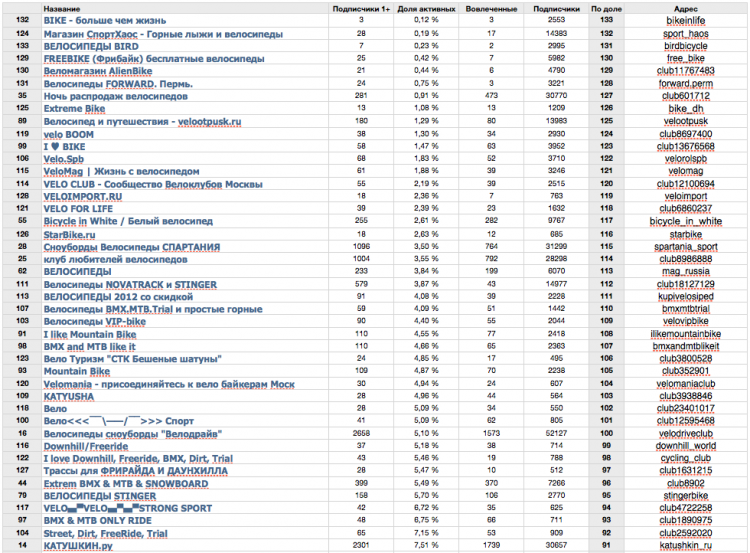Open Вело Туризм СТК Бешеные шатуны link
This screenshot has width=750, height=553.
[132, 359]
